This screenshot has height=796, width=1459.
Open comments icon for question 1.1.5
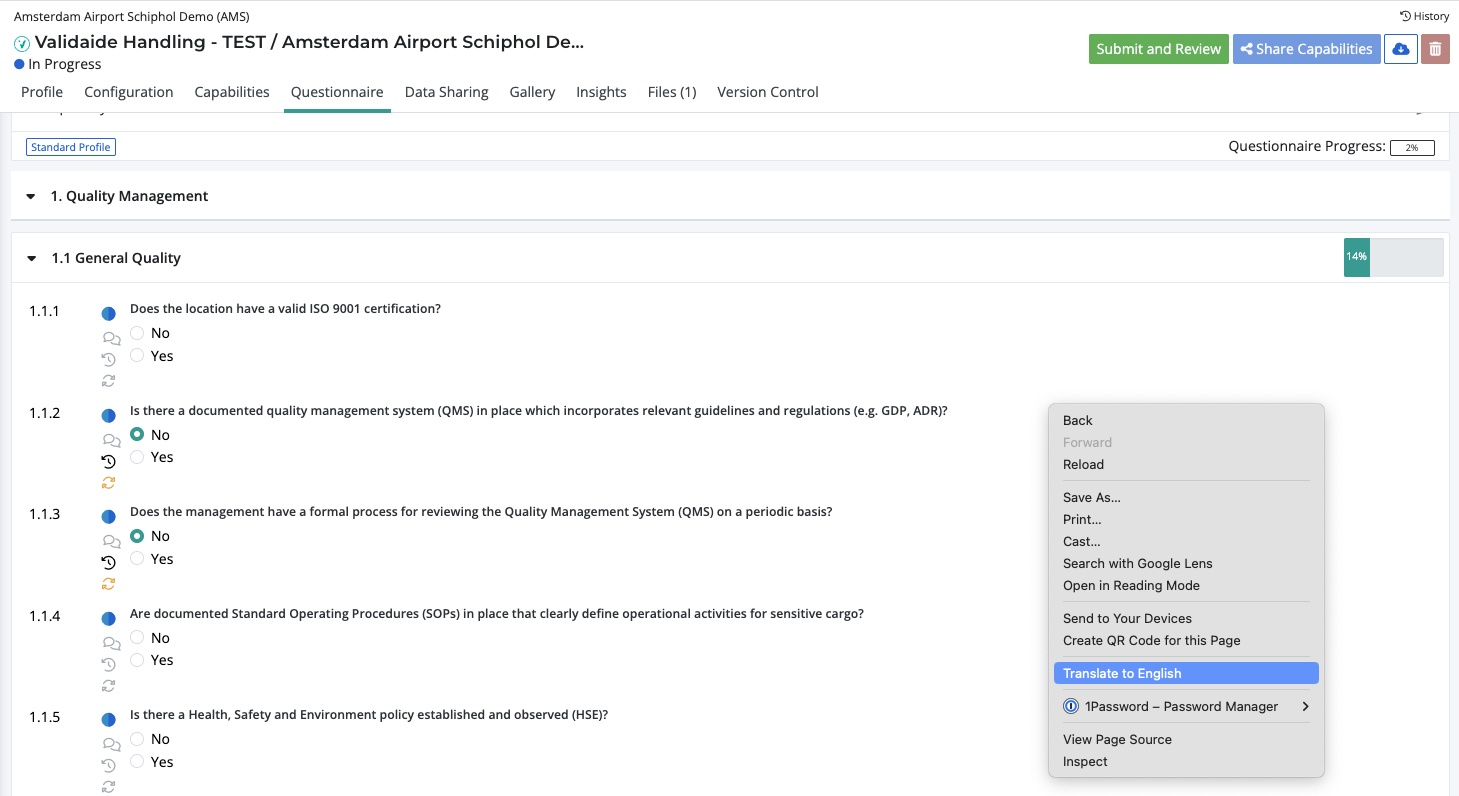(x=112, y=744)
